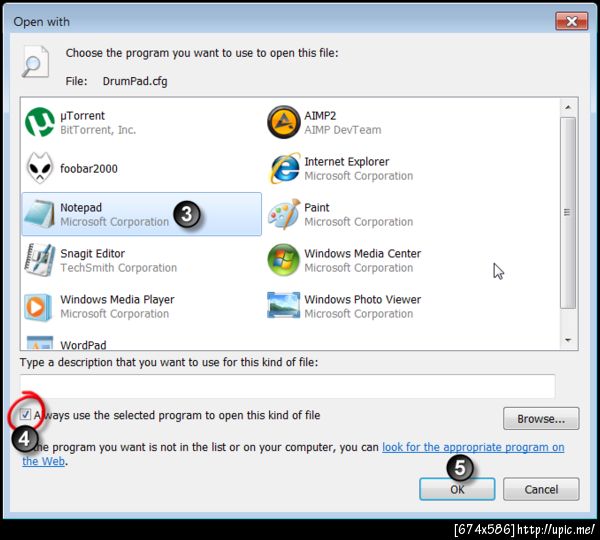600x540 pixels.
Task: Focus the file type description field
Action: click(x=287, y=386)
